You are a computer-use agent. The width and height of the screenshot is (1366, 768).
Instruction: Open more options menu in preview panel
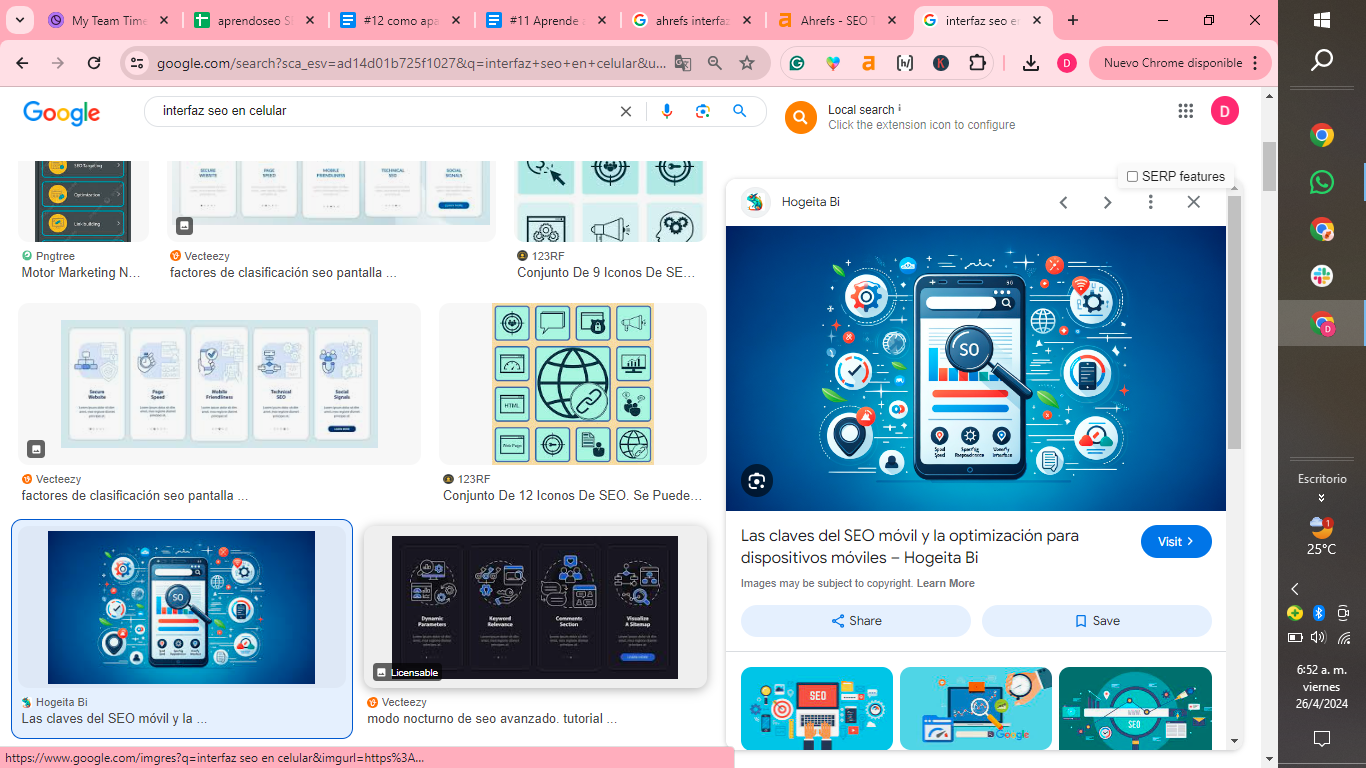(1150, 202)
